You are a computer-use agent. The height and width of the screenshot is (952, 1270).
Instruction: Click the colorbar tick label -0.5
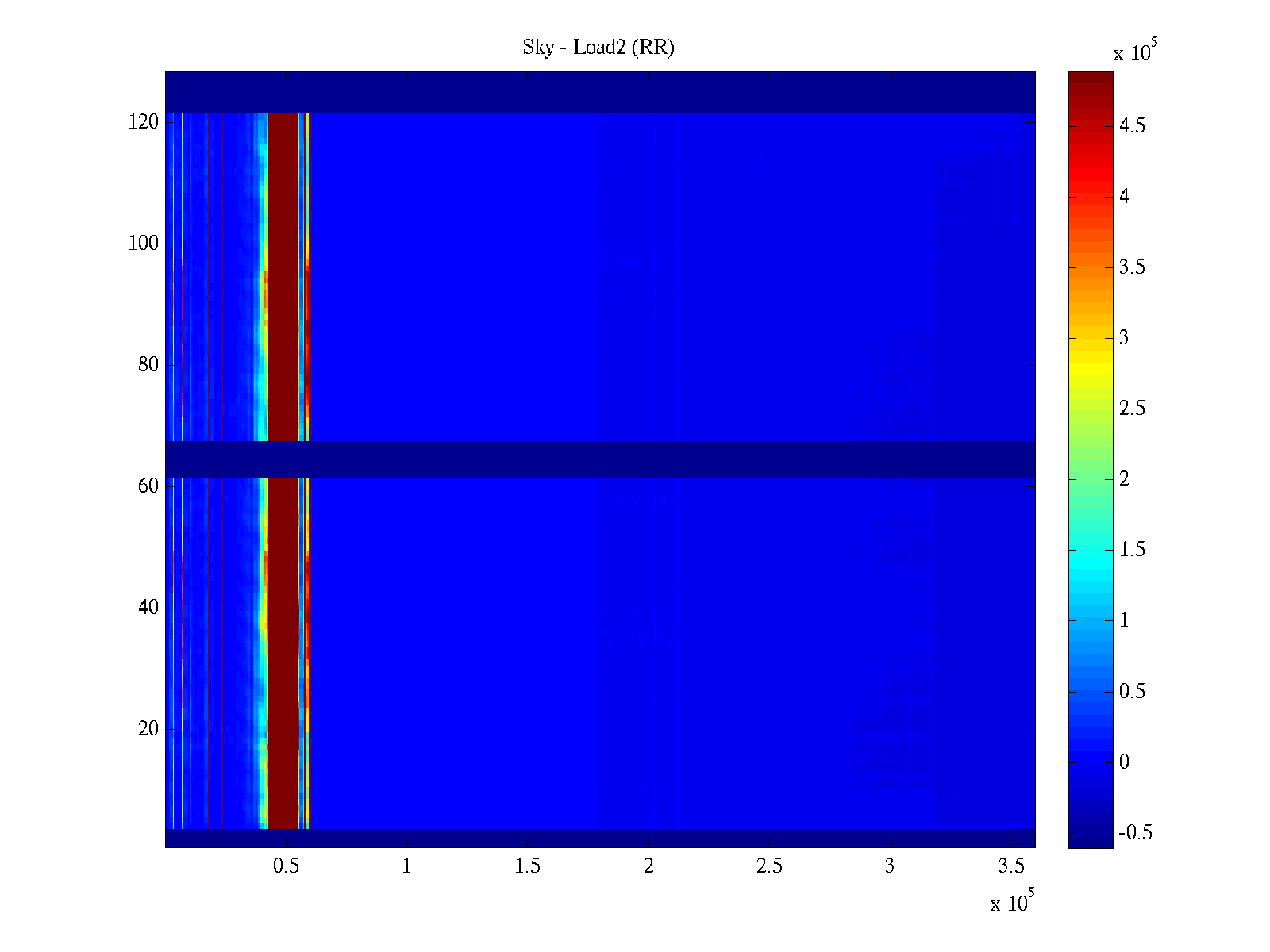click(1134, 833)
